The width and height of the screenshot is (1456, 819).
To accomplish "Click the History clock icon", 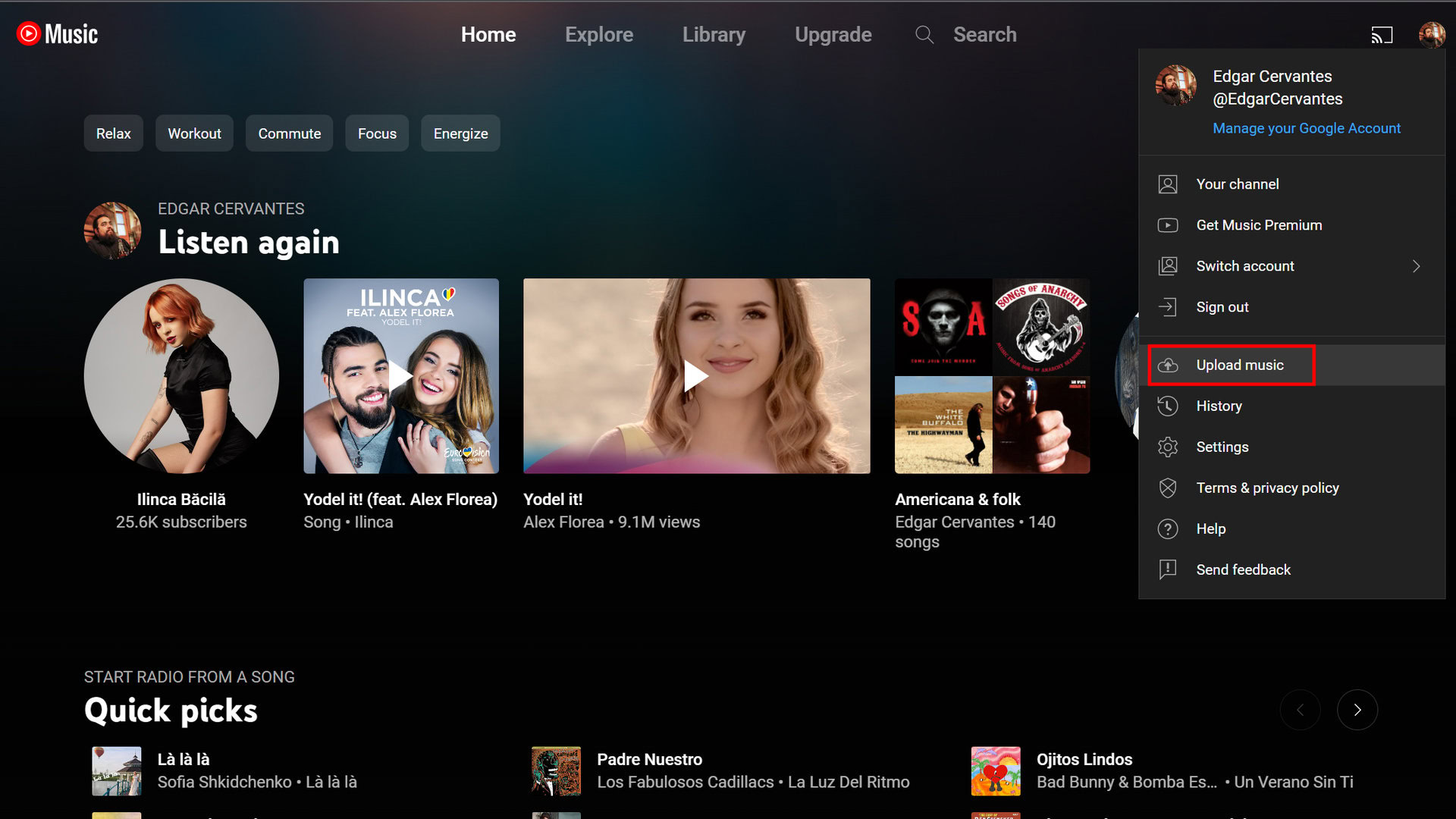I will click(x=1168, y=406).
